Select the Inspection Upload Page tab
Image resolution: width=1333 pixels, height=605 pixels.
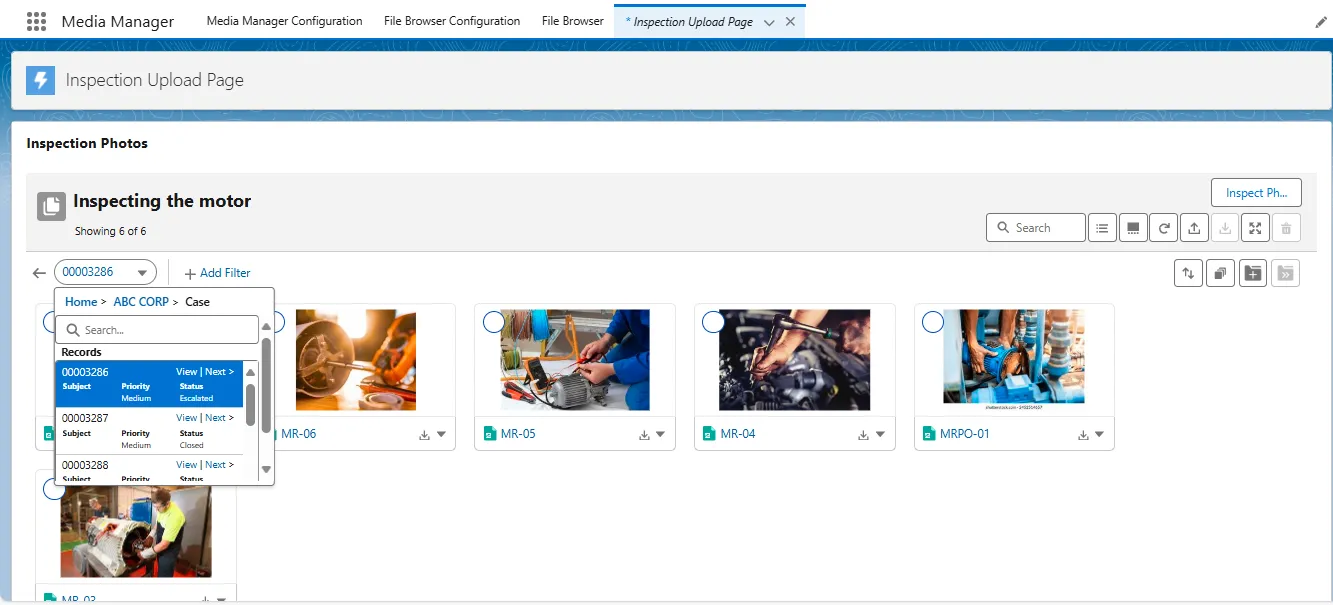coord(689,22)
